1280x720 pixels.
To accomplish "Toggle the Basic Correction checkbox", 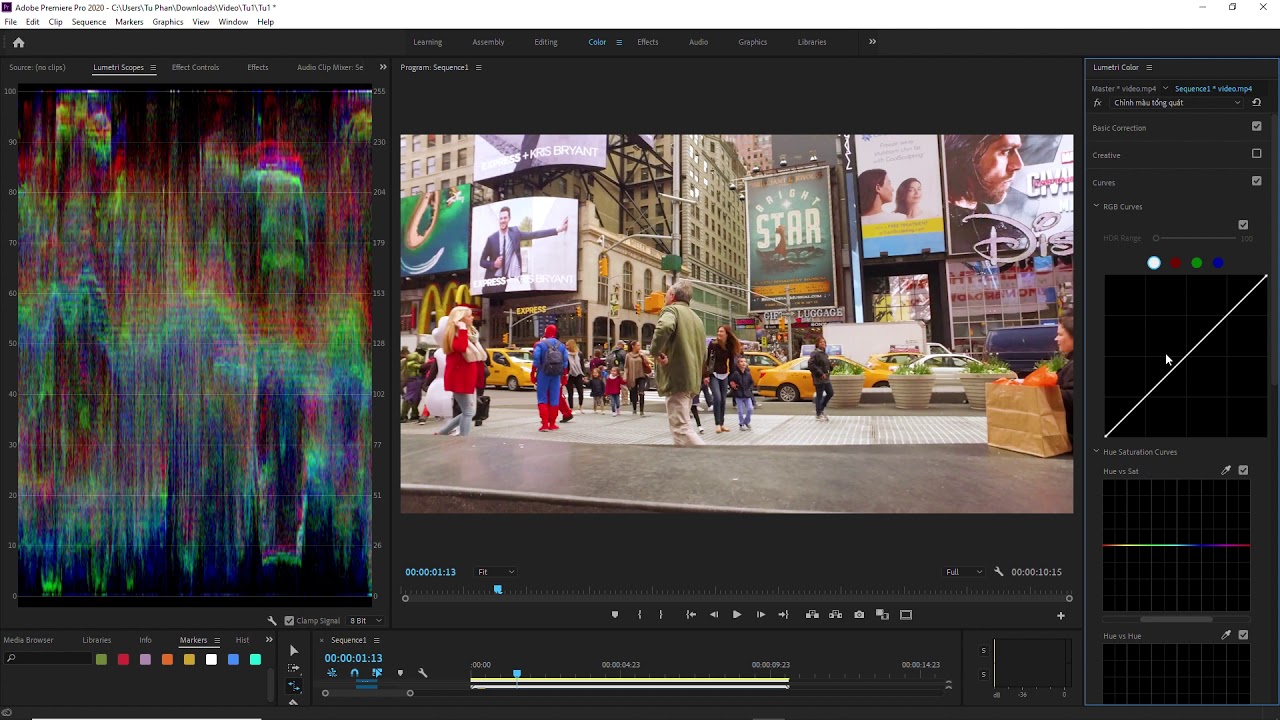I will pos(1257,127).
